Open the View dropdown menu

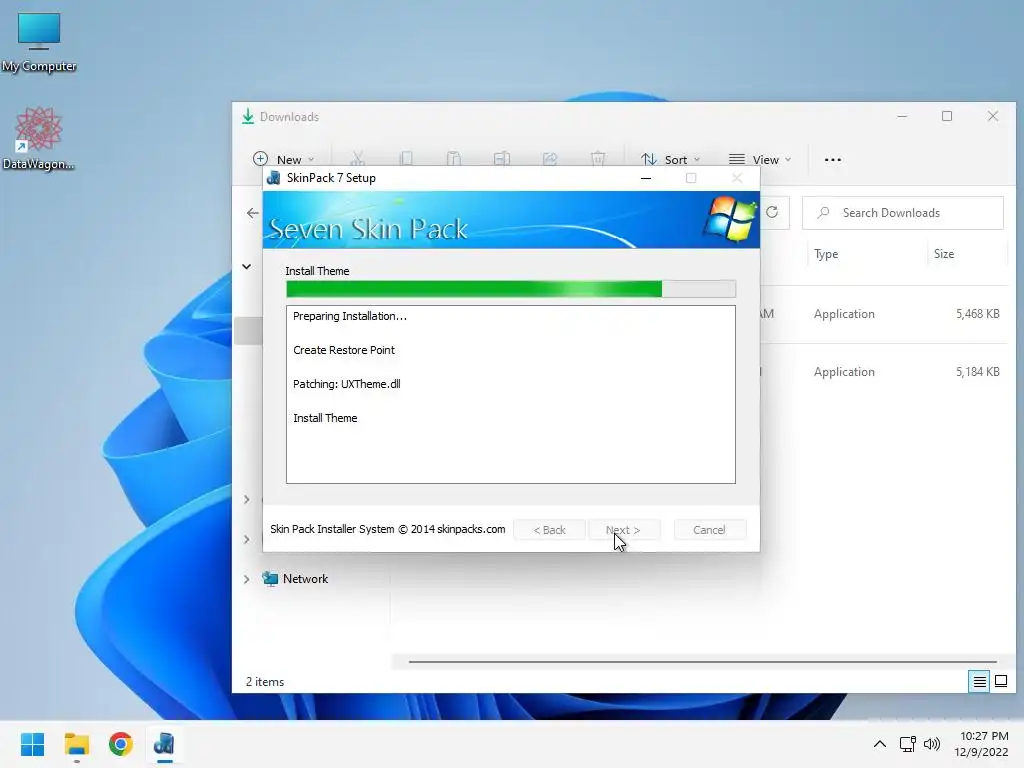pyautogui.click(x=760, y=159)
